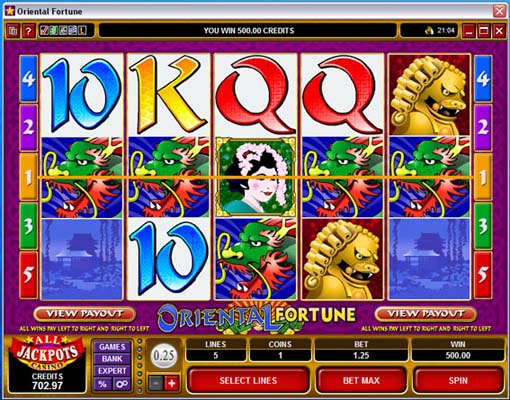This screenshot has height=400, width=510.
Task: Open the left VIEW PAYOUT button
Action: [85, 314]
